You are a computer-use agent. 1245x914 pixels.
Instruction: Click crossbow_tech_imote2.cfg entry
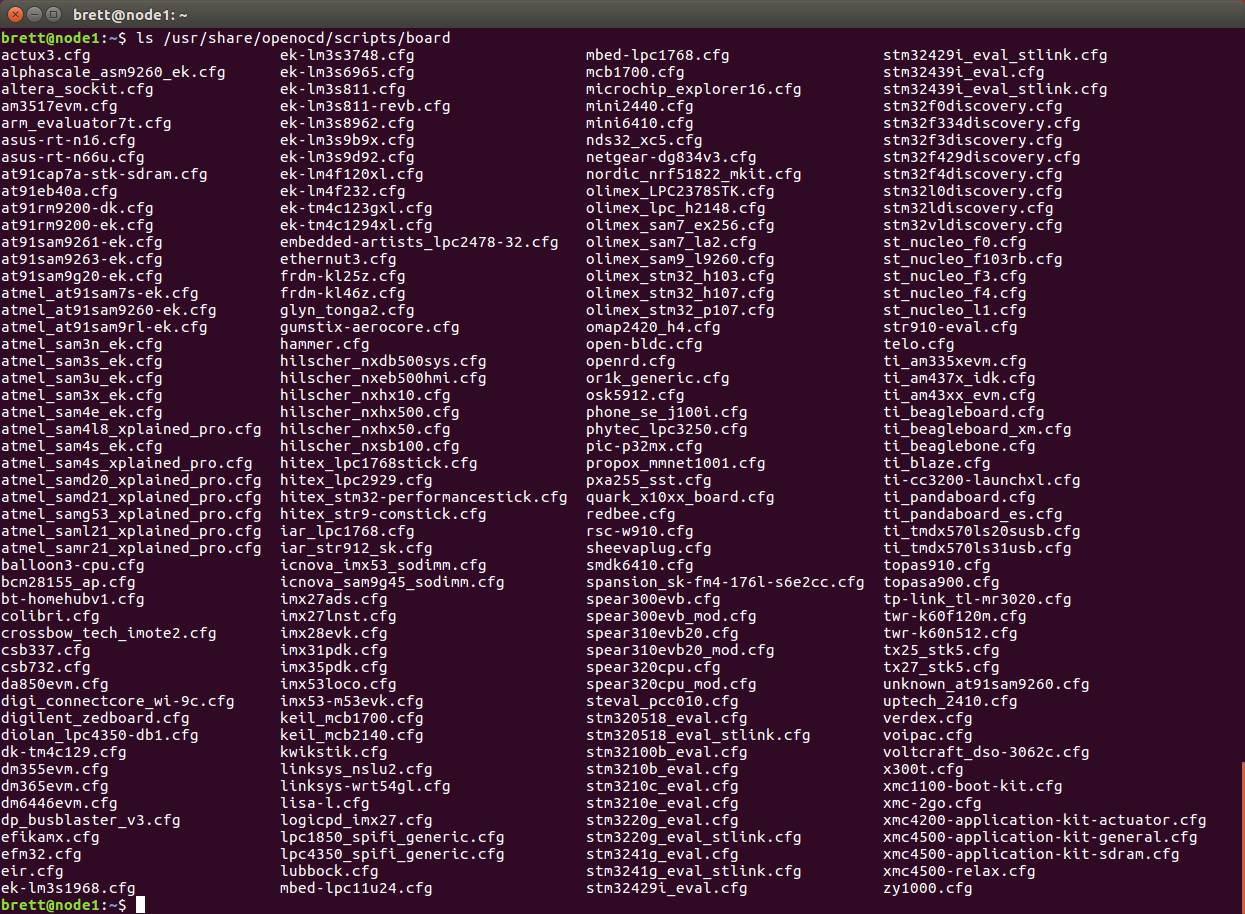tap(109, 633)
